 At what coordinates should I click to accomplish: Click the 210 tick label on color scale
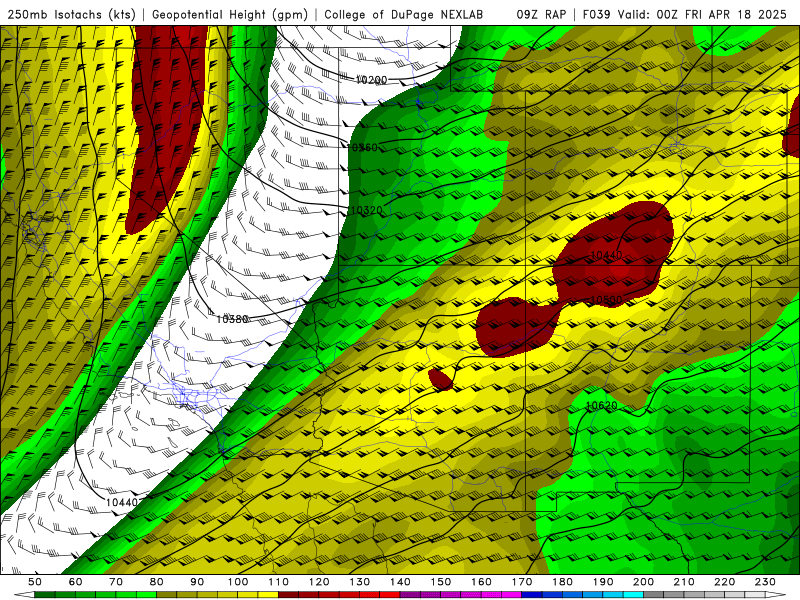[x=684, y=582]
